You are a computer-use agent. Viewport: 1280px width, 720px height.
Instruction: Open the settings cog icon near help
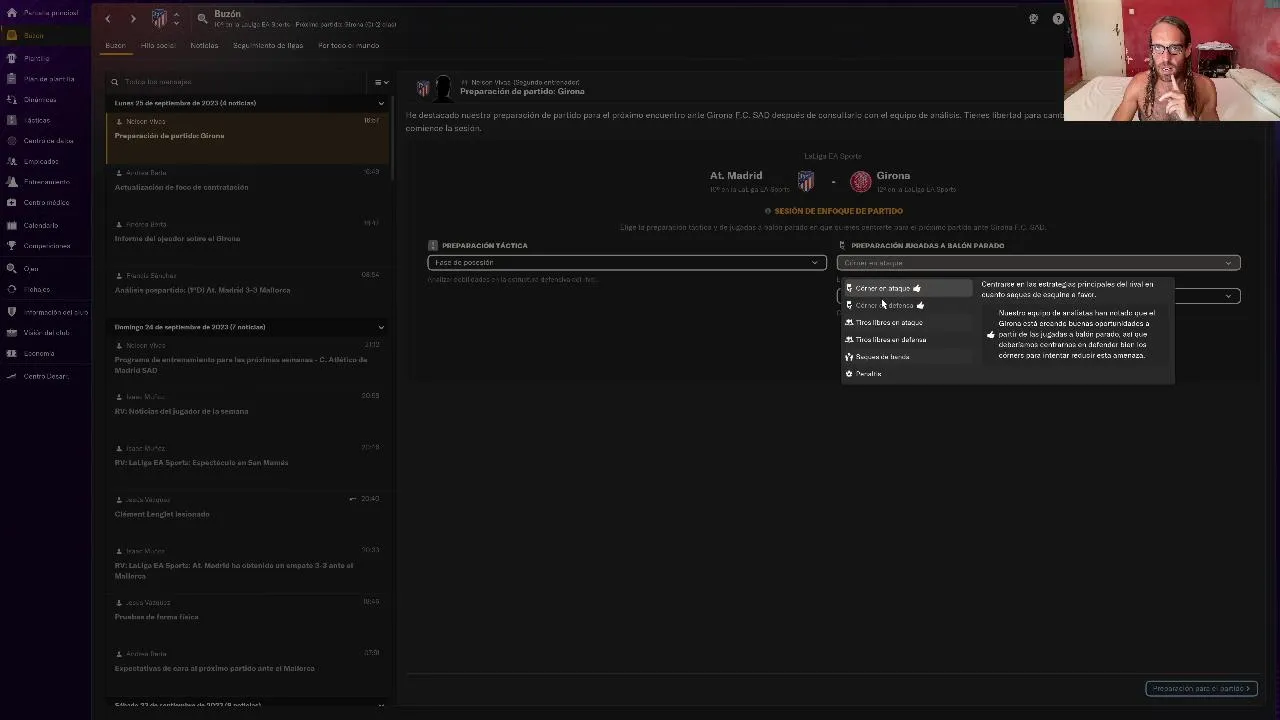point(1033,18)
